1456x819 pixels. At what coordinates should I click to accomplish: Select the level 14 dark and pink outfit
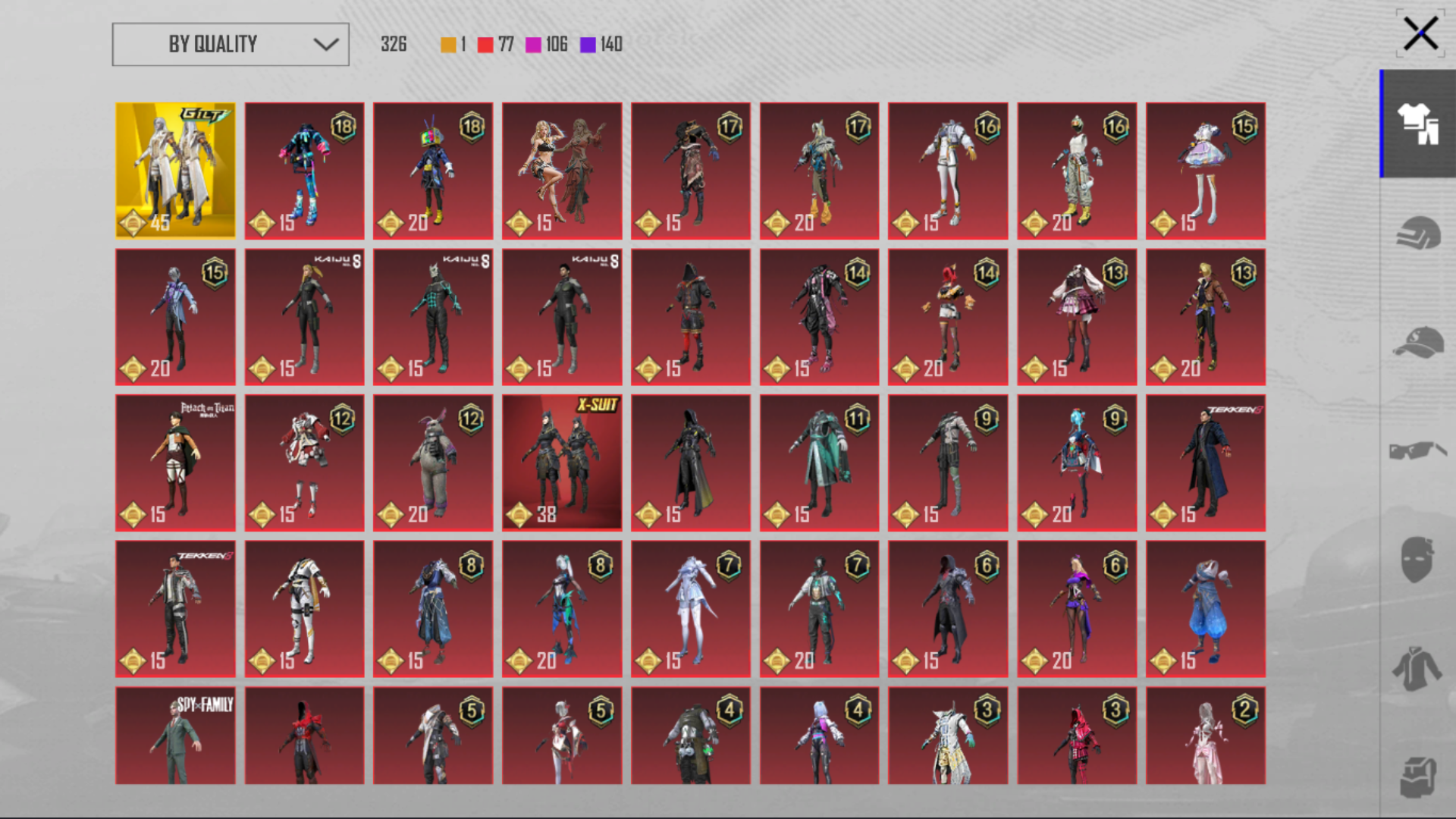[819, 317]
